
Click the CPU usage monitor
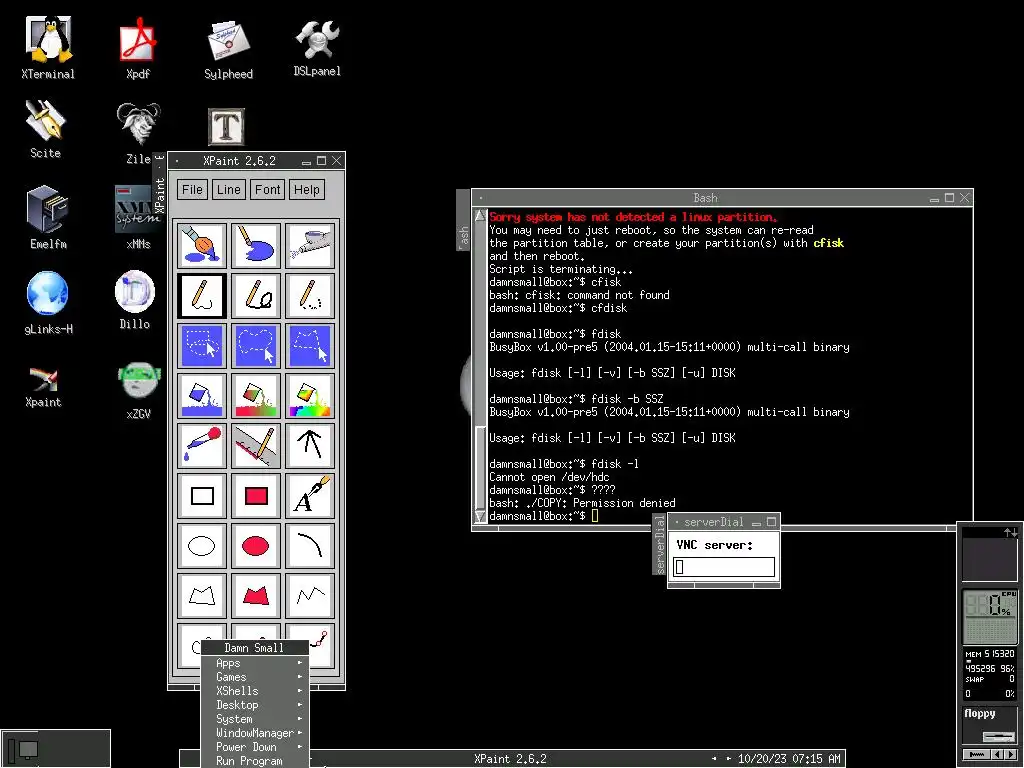point(990,616)
